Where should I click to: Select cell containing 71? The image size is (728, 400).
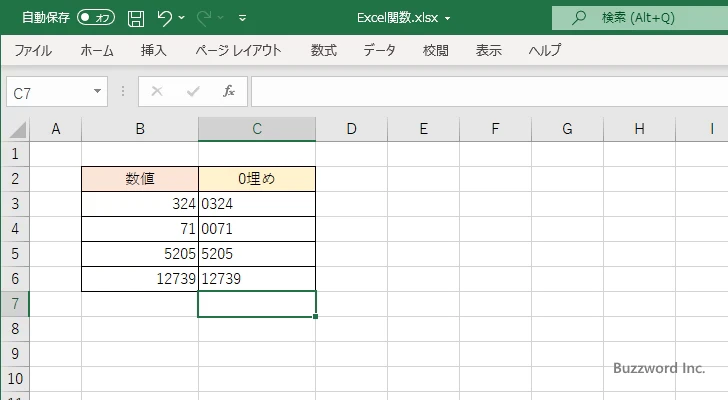click(x=140, y=229)
